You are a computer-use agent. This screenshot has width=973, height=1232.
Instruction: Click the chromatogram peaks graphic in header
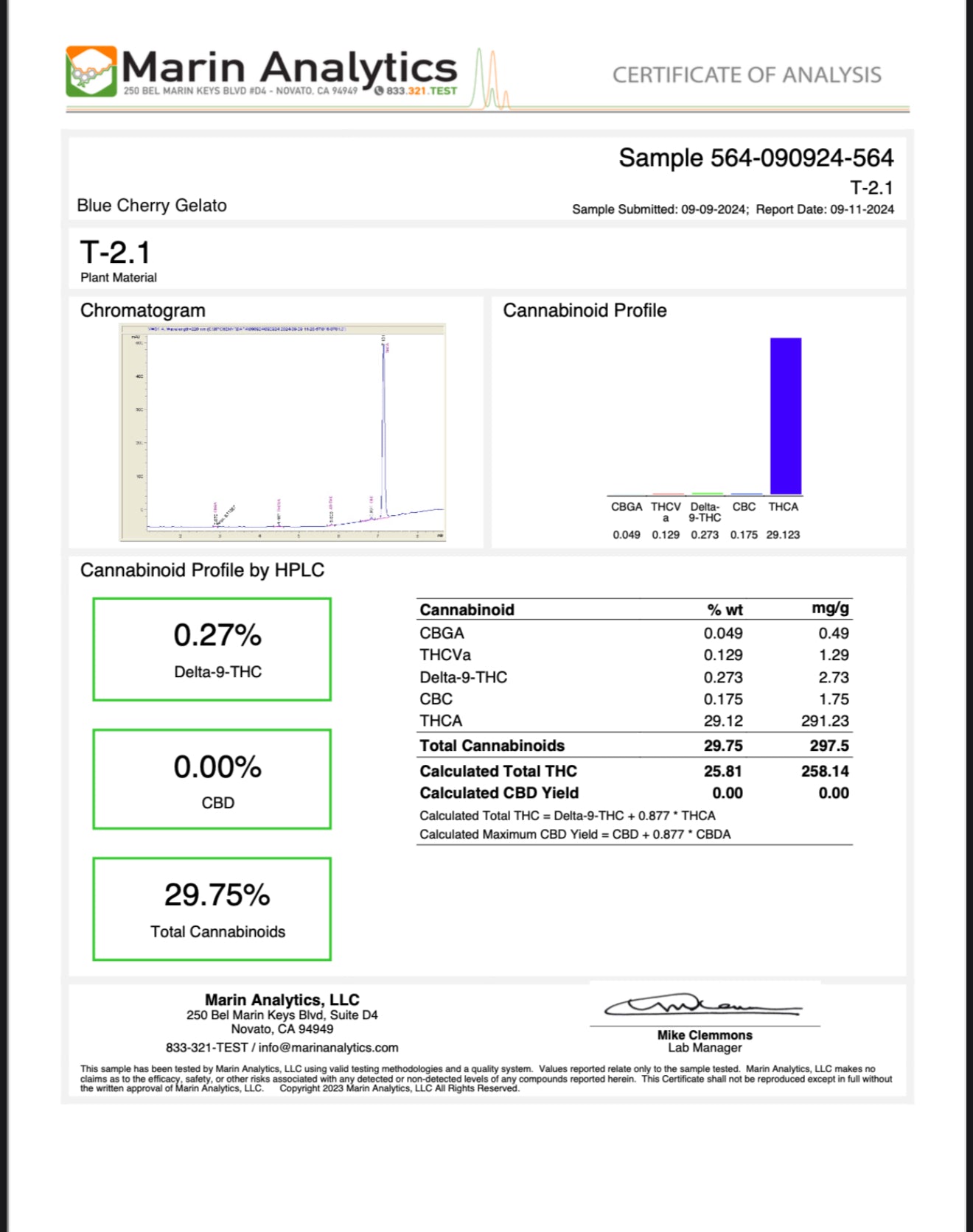[491, 80]
